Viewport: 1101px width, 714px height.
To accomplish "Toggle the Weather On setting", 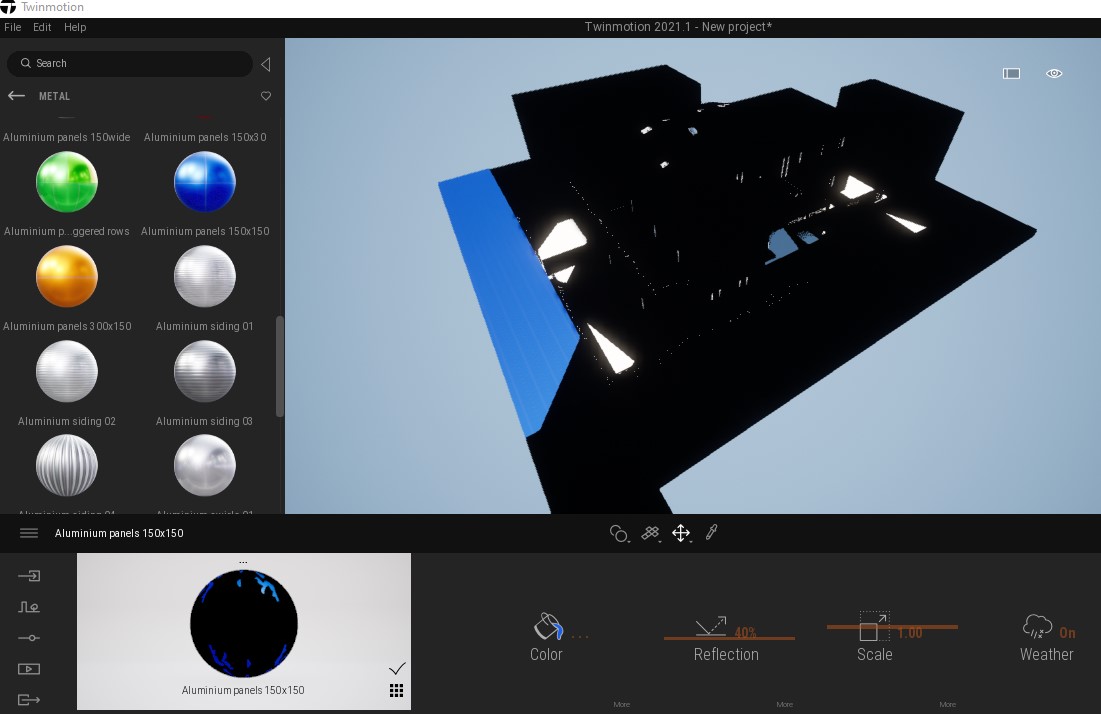I will (1046, 637).
